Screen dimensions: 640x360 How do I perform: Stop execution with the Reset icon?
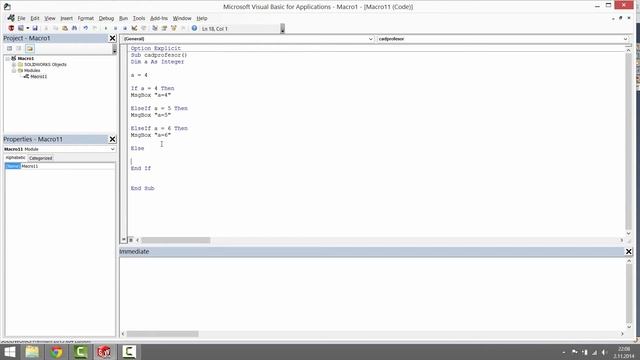125,28
